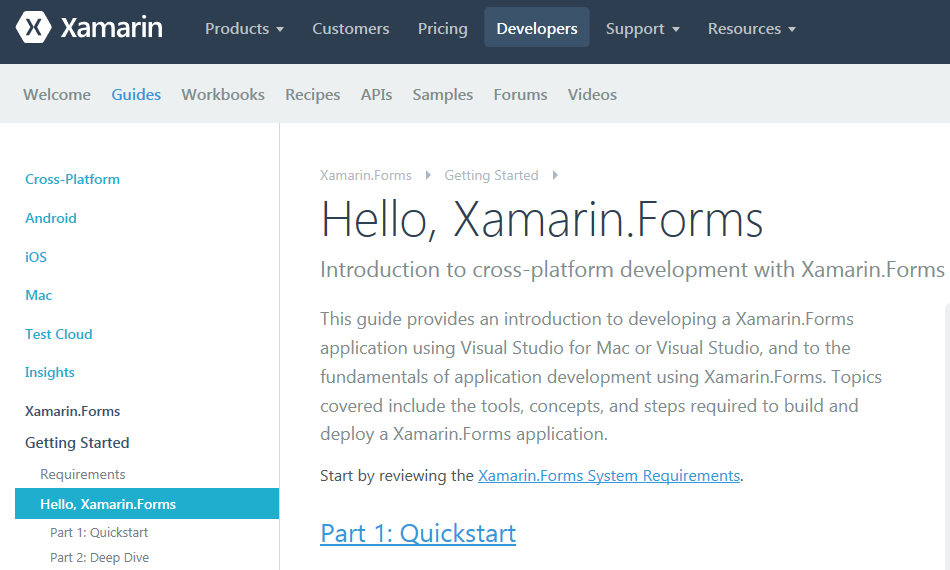This screenshot has height=570, width=950.
Task: Open the Recipes tab
Action: click(313, 95)
